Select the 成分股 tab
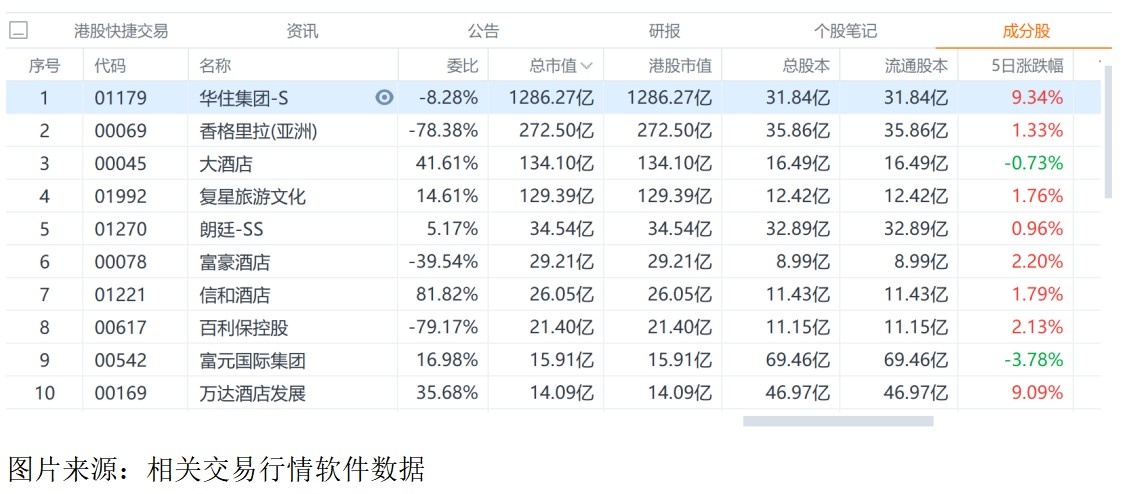1121x494 pixels. 1026,32
